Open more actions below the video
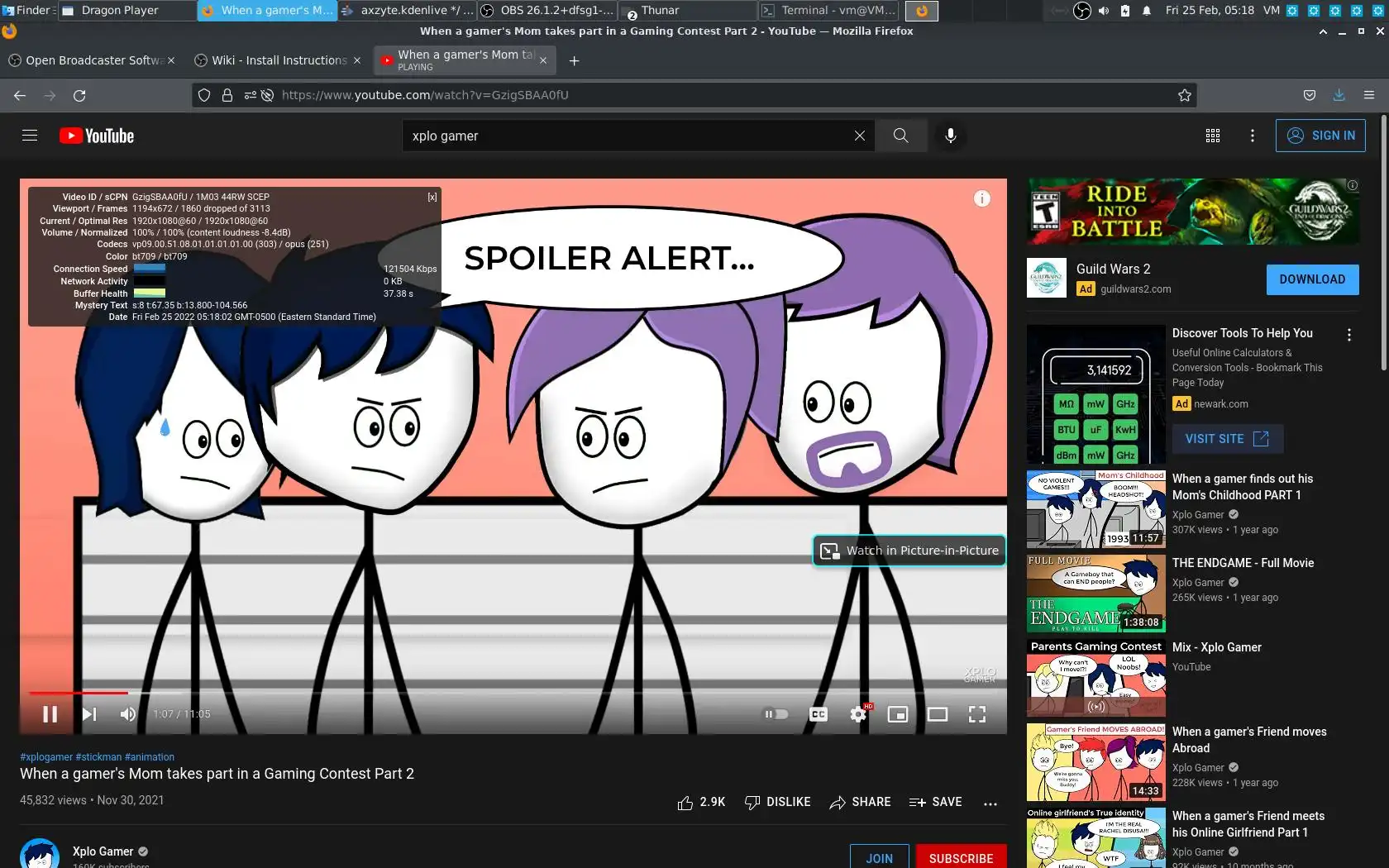This screenshot has width=1389, height=868. 990,803
